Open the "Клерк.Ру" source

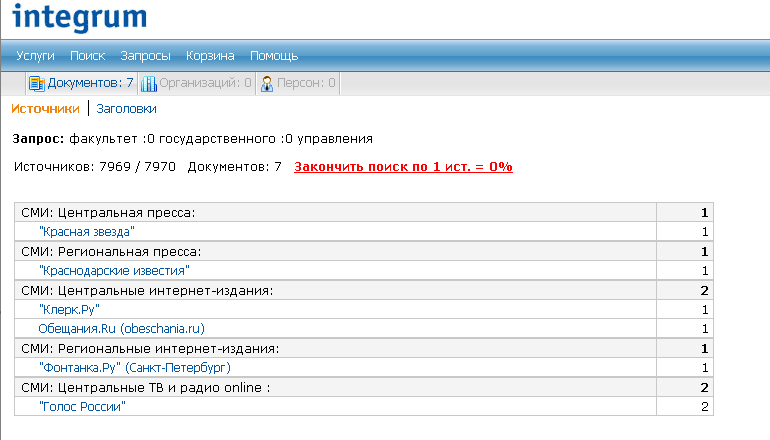69,309
